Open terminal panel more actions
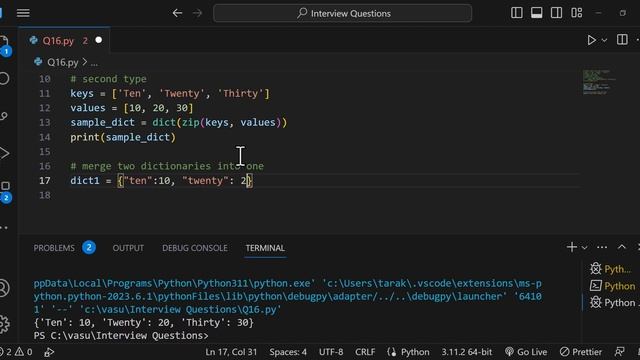 pos(602,247)
